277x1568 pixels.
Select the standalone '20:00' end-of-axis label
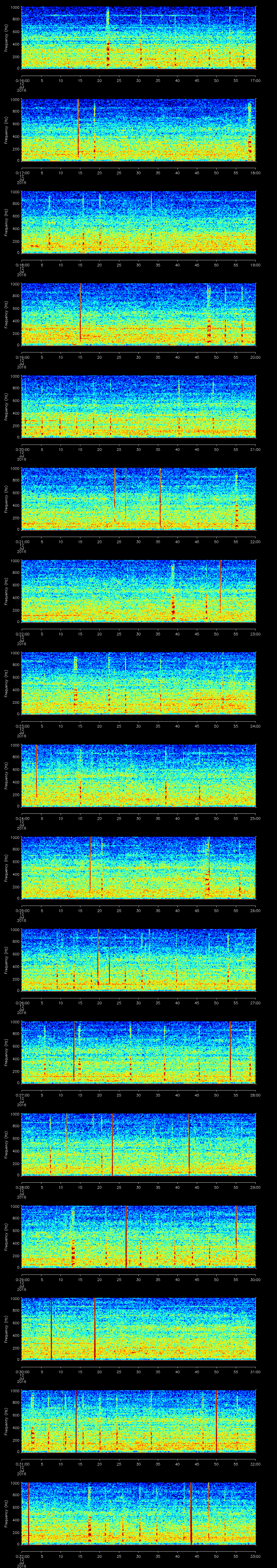click(x=256, y=357)
